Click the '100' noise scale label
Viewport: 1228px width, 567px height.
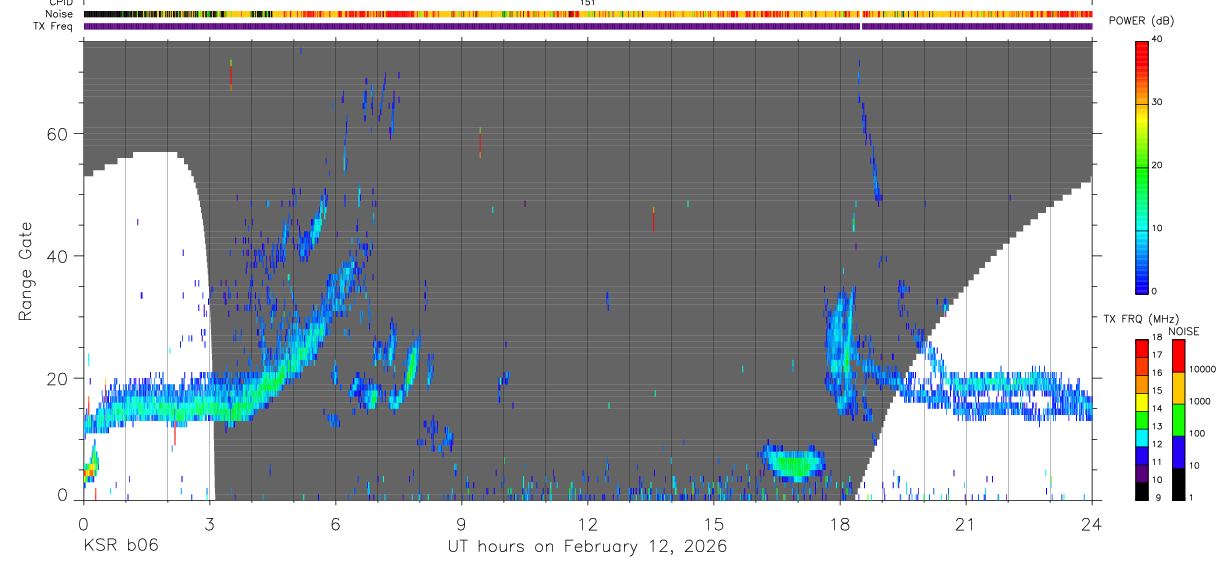(x=1196, y=434)
